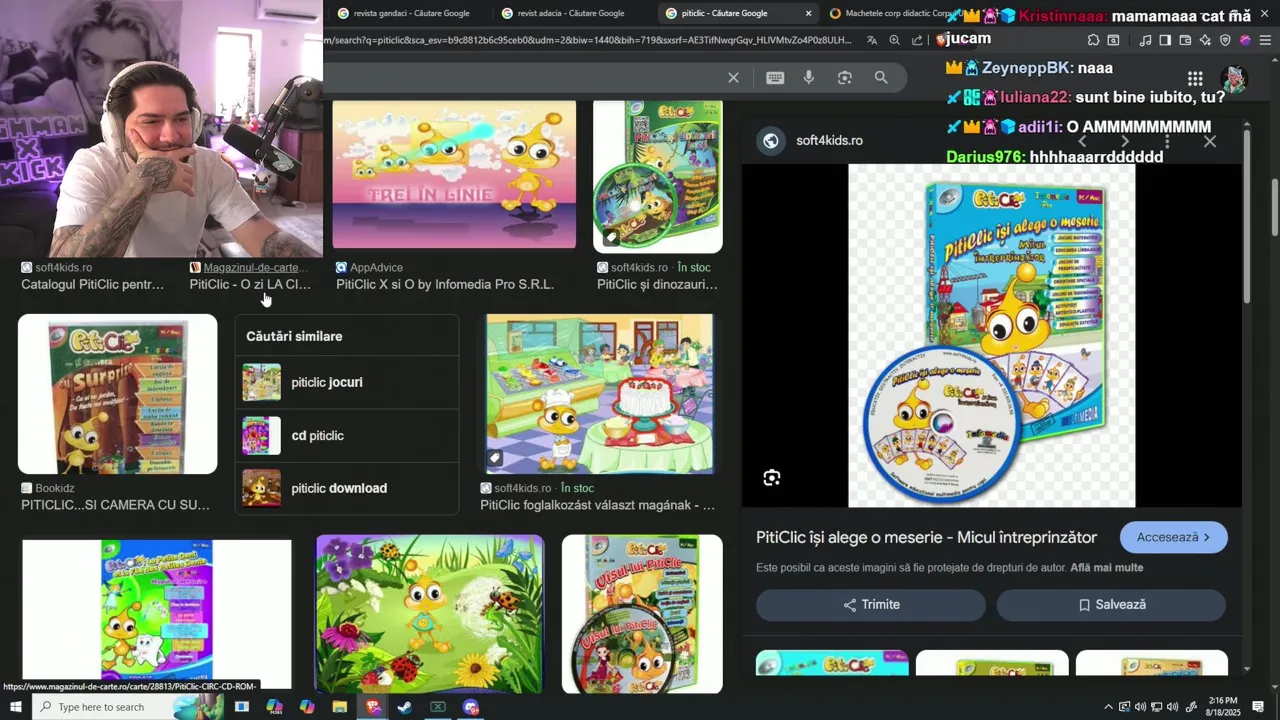Start voice search with the microphone

pyautogui.click(x=809, y=77)
